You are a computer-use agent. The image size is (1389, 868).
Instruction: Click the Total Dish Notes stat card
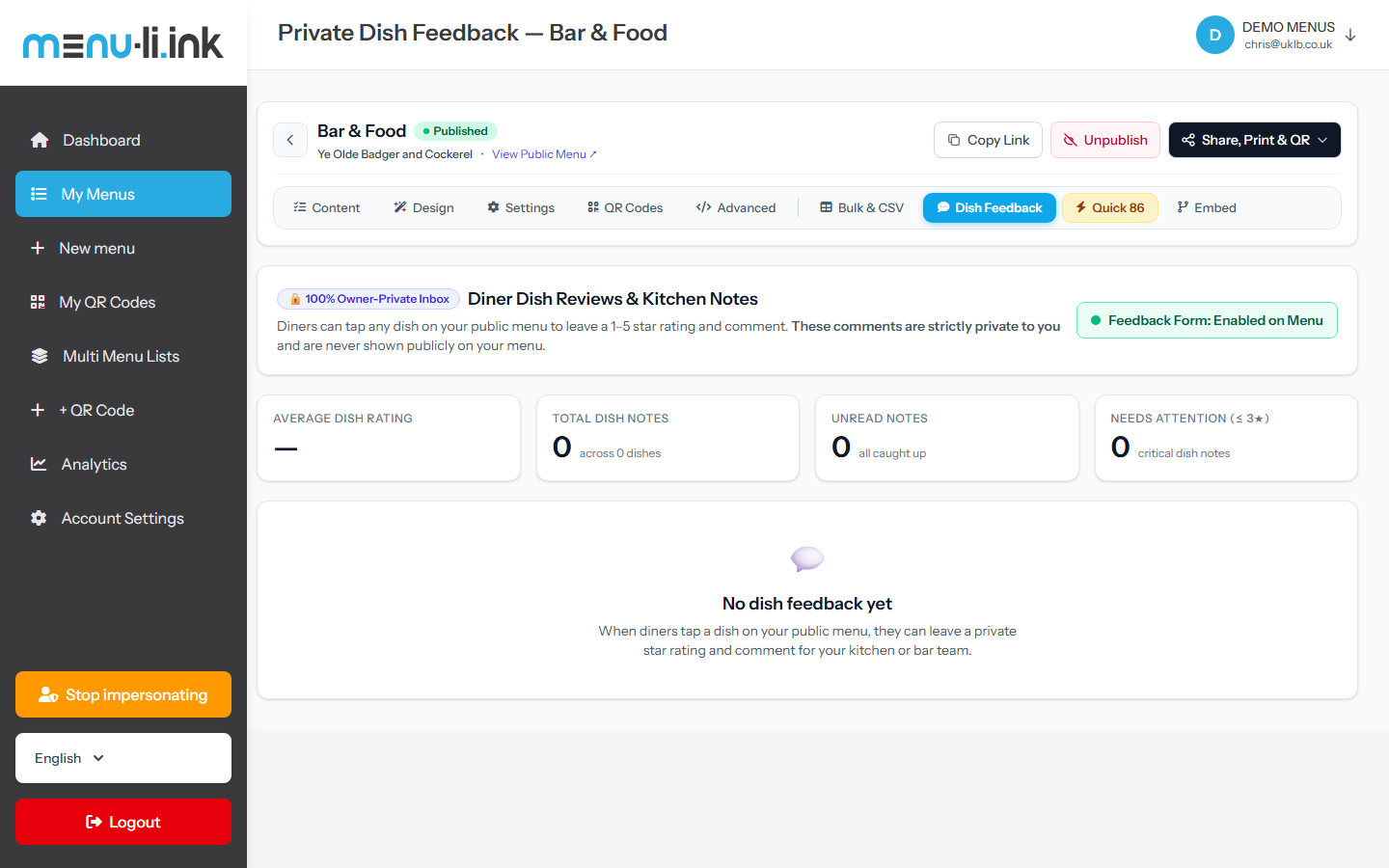click(x=667, y=438)
